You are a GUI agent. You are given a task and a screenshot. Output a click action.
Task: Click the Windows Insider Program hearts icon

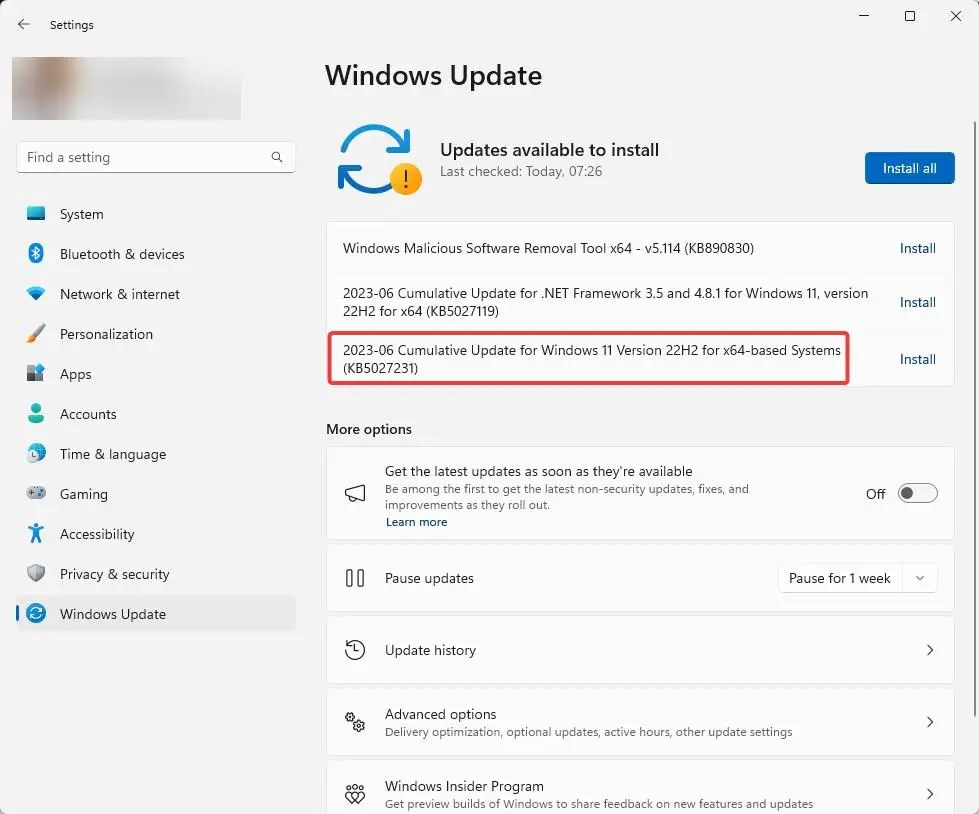pyautogui.click(x=355, y=794)
